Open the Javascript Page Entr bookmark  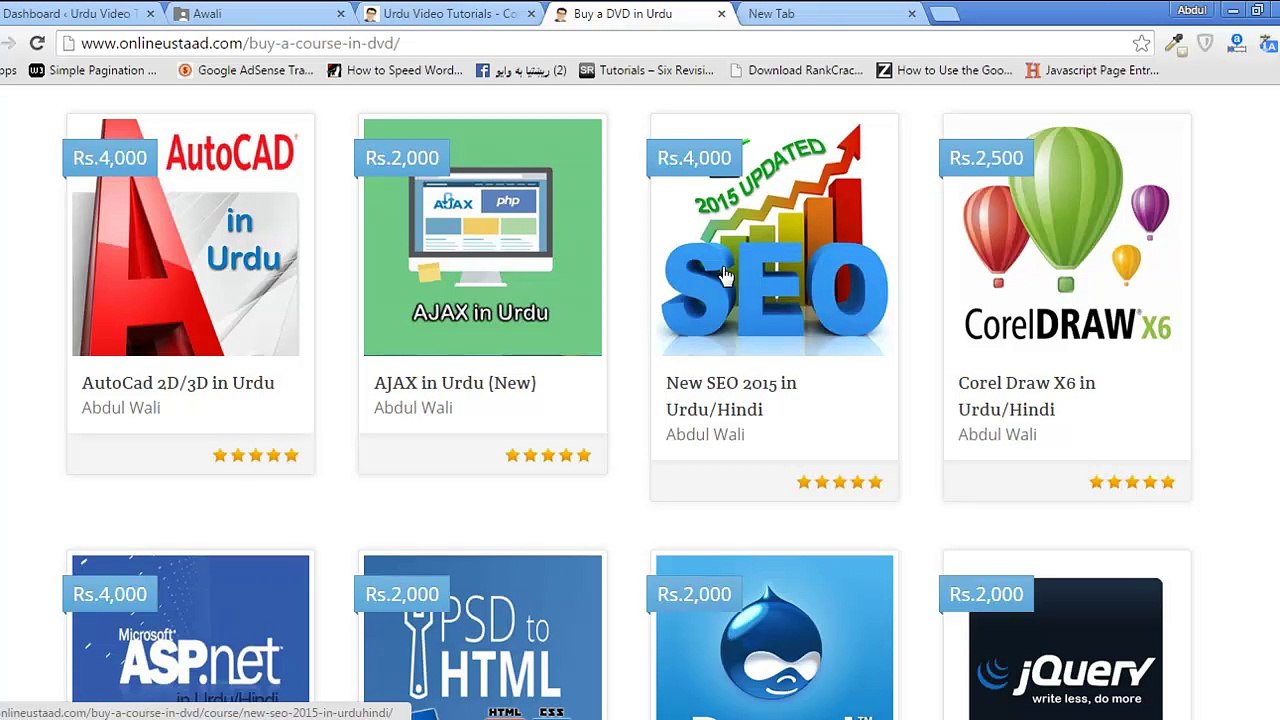coord(1093,70)
